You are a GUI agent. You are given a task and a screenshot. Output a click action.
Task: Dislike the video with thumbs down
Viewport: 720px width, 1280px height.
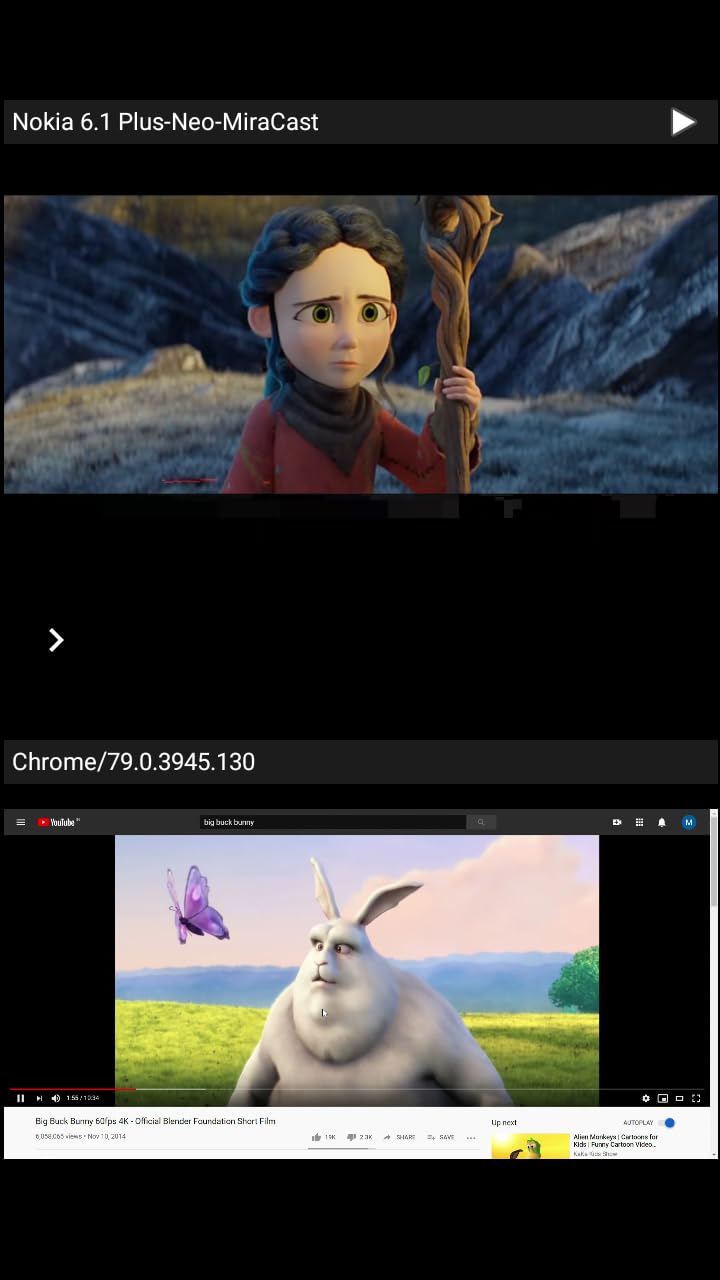click(352, 1137)
